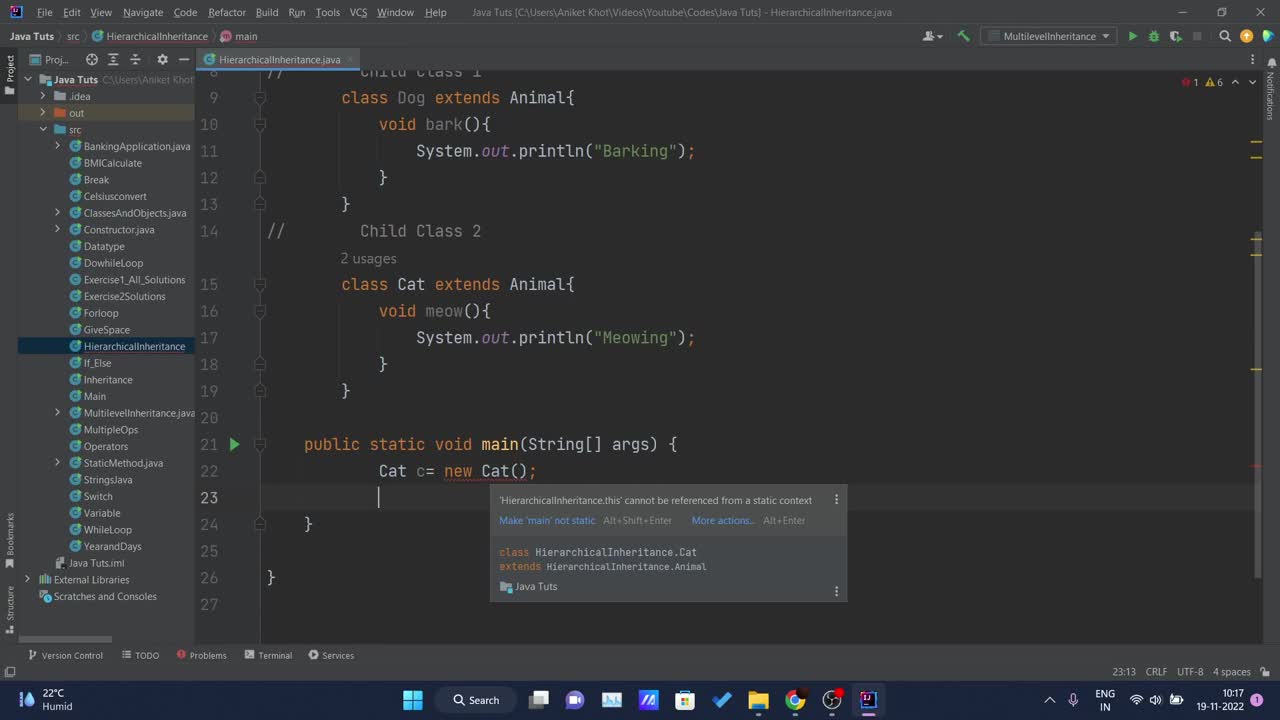Screen dimensions: 1280x720
Task: Click the taskbar Search box
Action: 476,700
